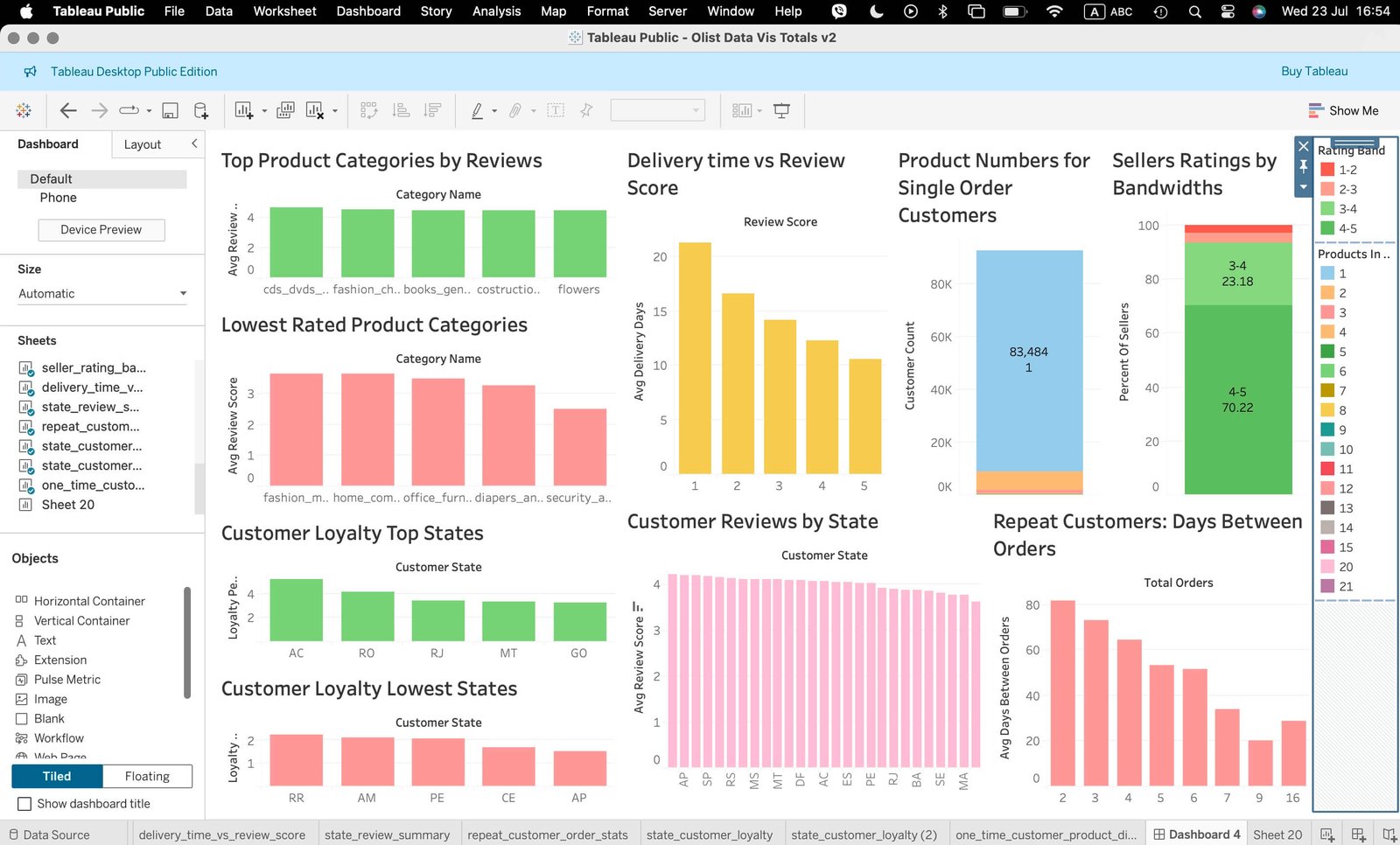Click the Undo back arrow

[x=68, y=110]
